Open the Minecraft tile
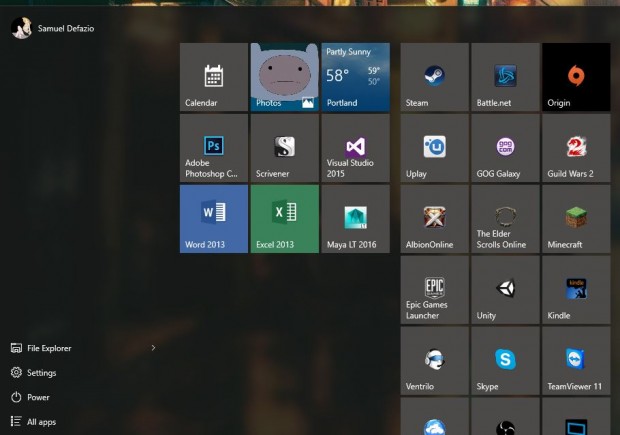Image resolution: width=620 pixels, height=435 pixels. pos(576,219)
